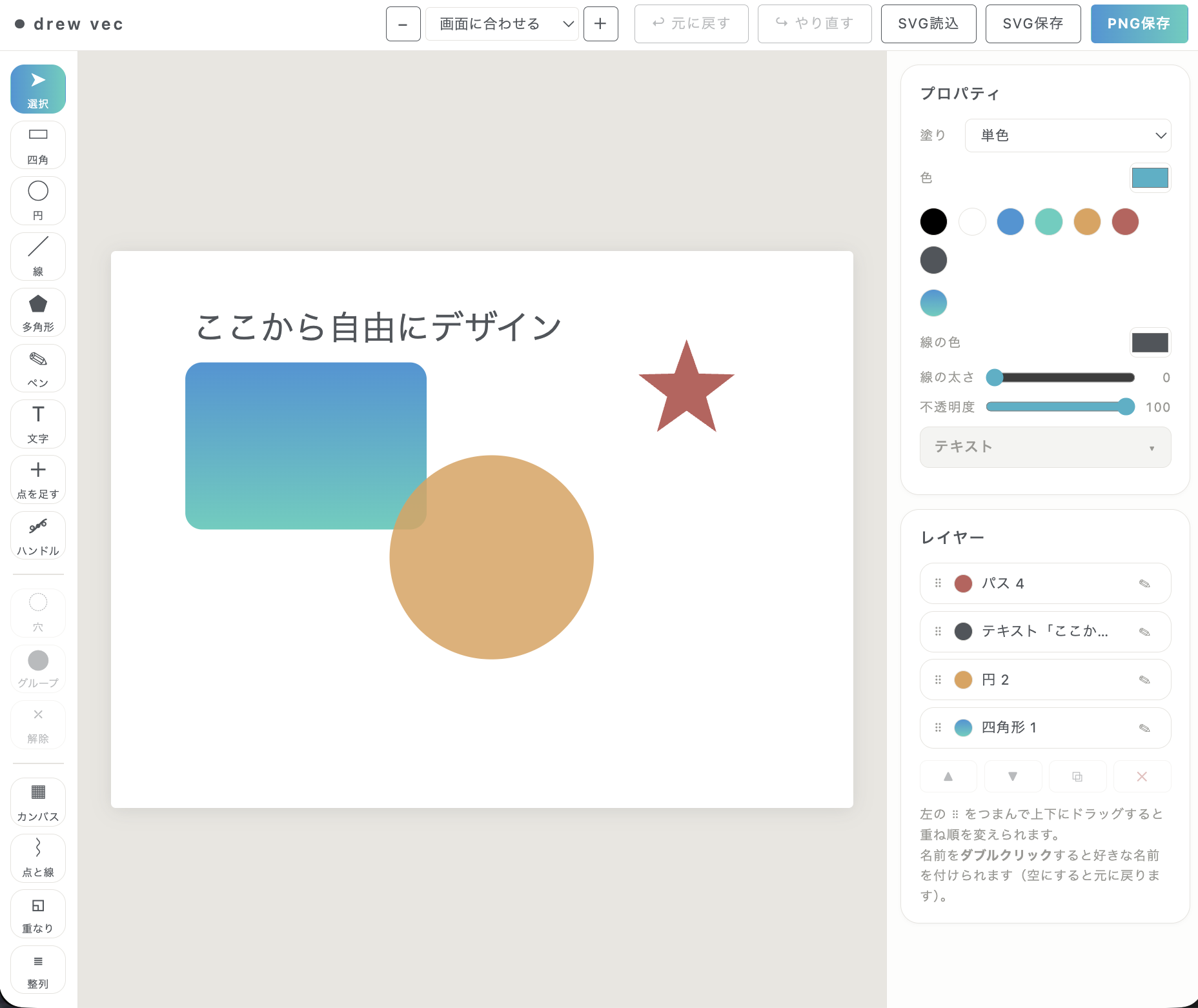Zoom in with the plus button
Image resolution: width=1198 pixels, height=1008 pixels.
[x=601, y=24]
